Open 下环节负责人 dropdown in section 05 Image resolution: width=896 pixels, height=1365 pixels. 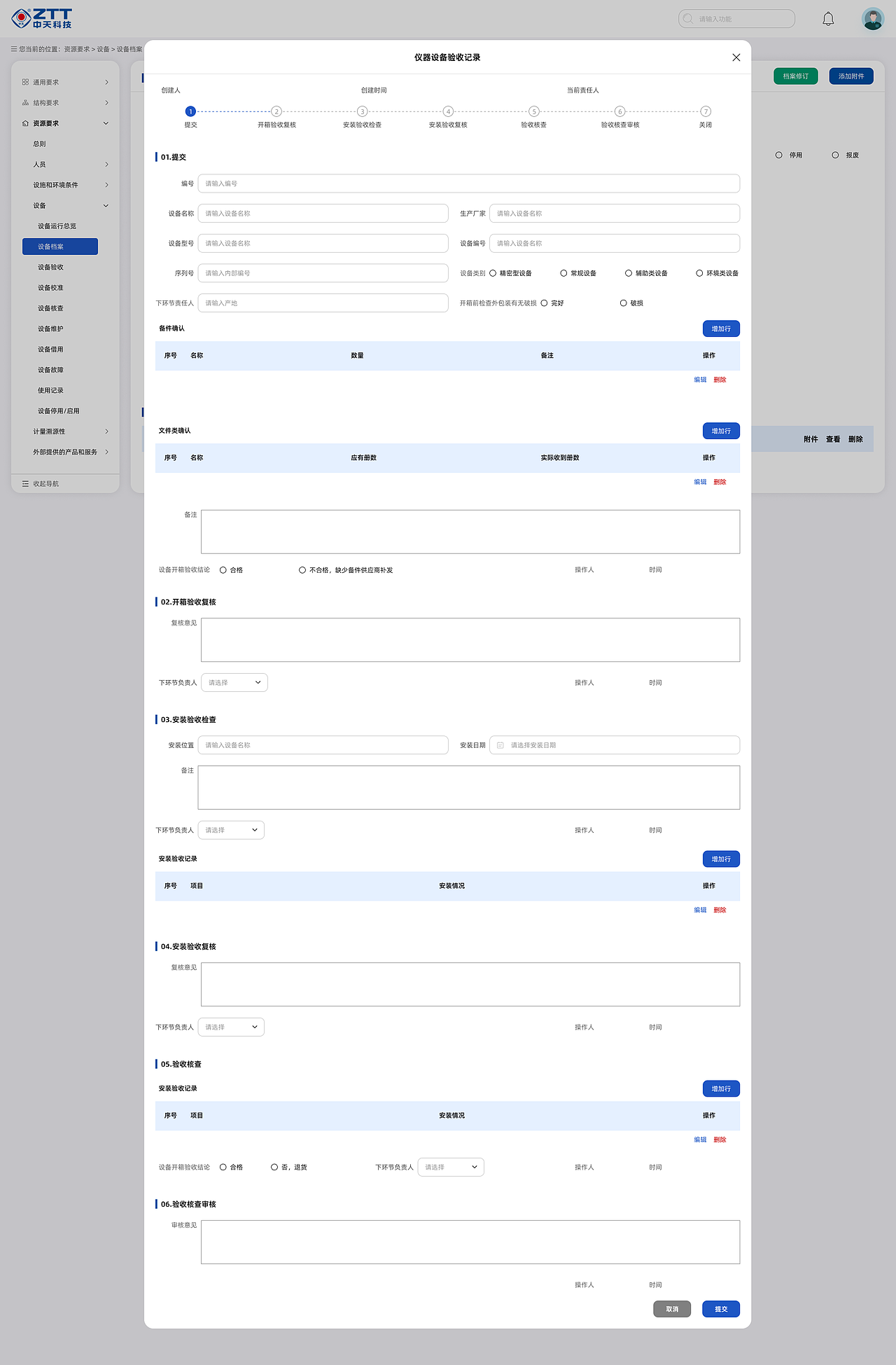pos(451,1167)
